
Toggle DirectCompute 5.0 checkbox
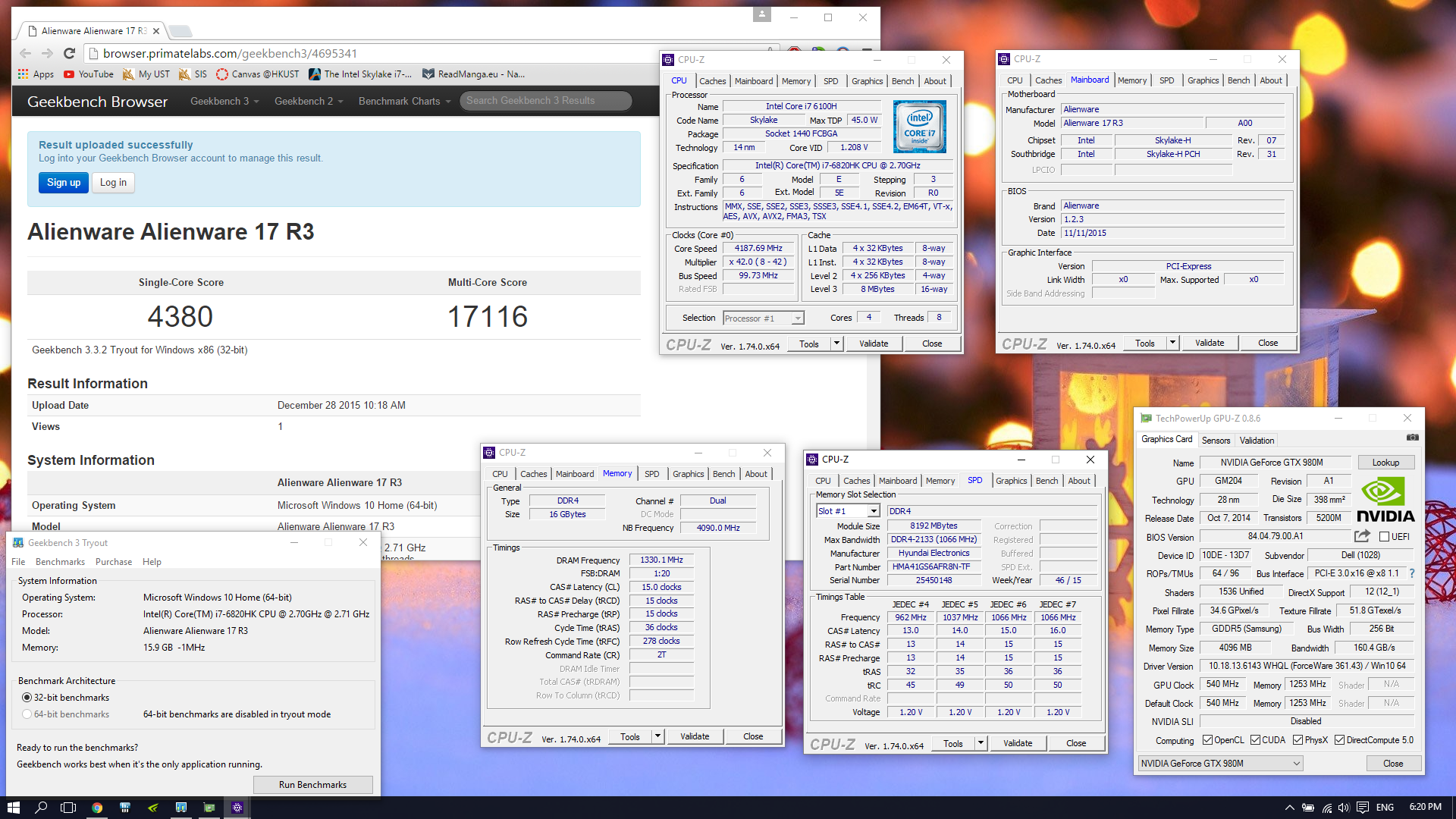point(1339,740)
